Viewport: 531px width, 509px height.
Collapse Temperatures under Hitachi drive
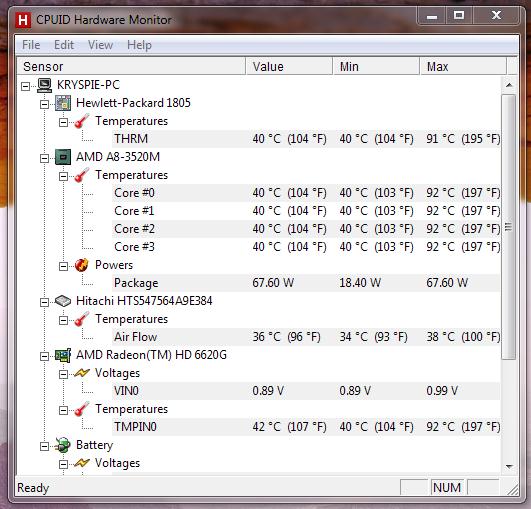coord(63,320)
